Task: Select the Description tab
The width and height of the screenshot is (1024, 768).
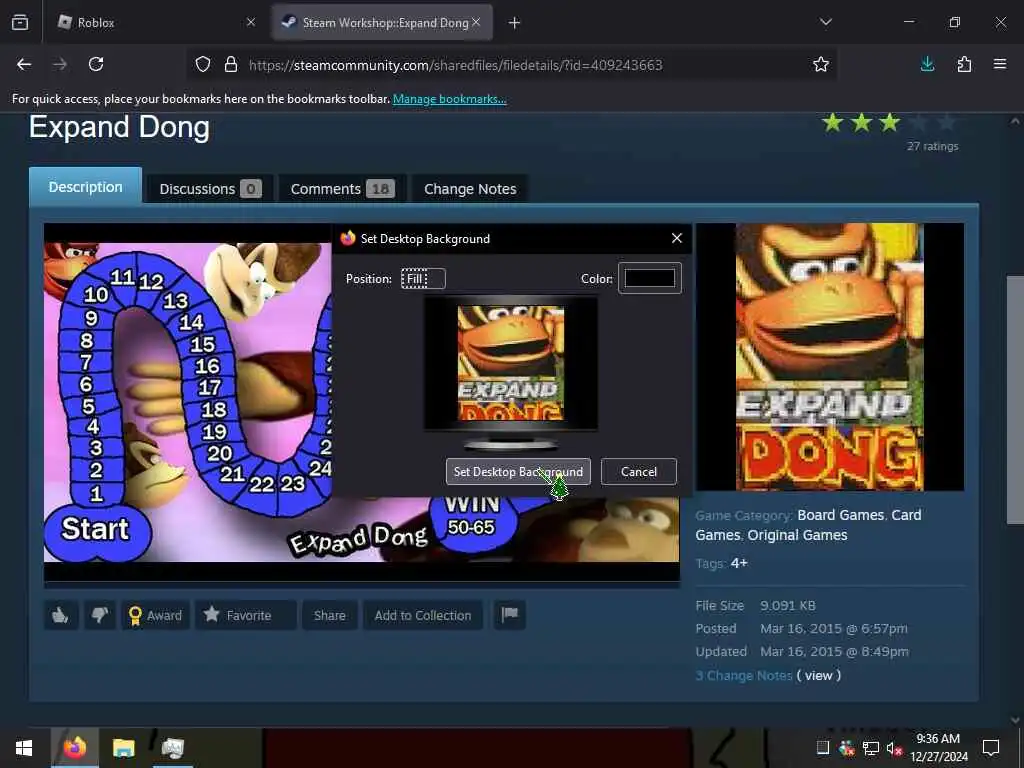Action: pos(86,187)
